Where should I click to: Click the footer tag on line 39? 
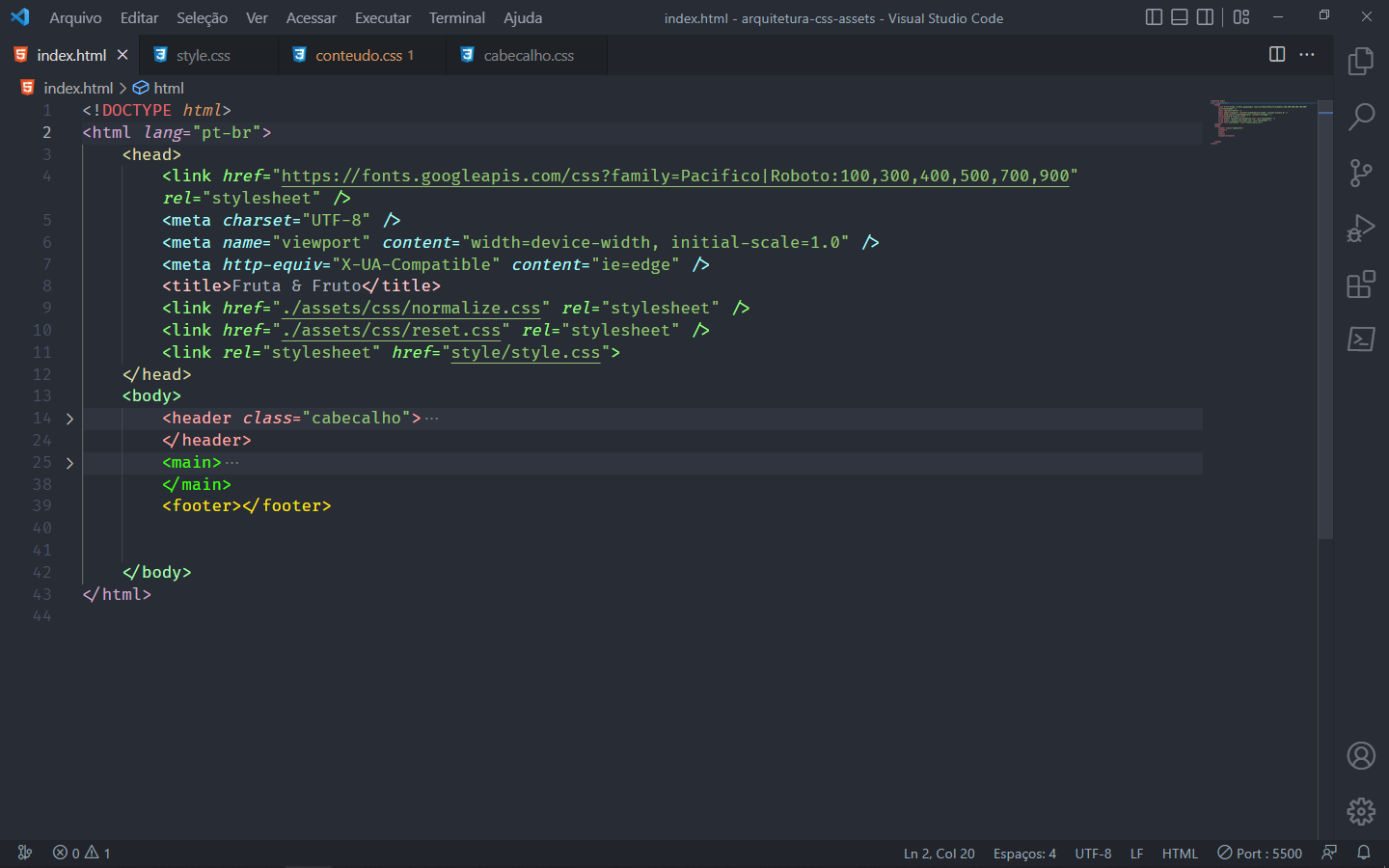[x=246, y=505]
